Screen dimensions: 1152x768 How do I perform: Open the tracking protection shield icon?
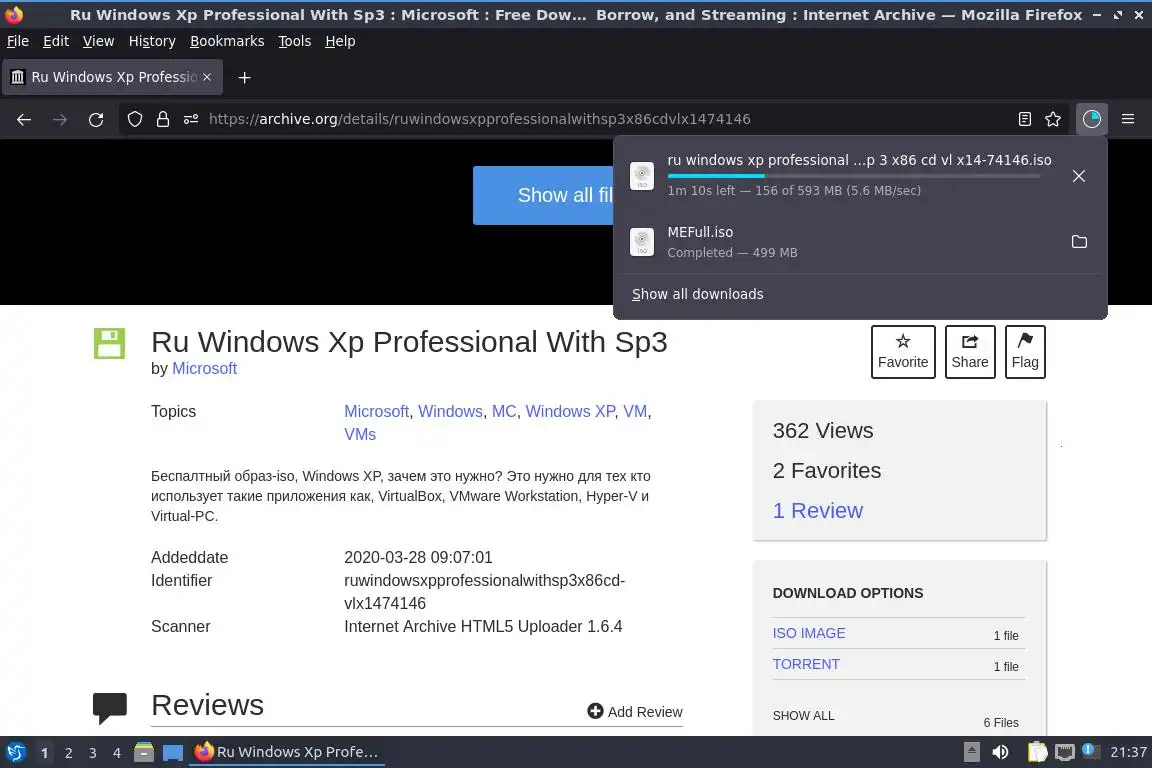click(134, 119)
